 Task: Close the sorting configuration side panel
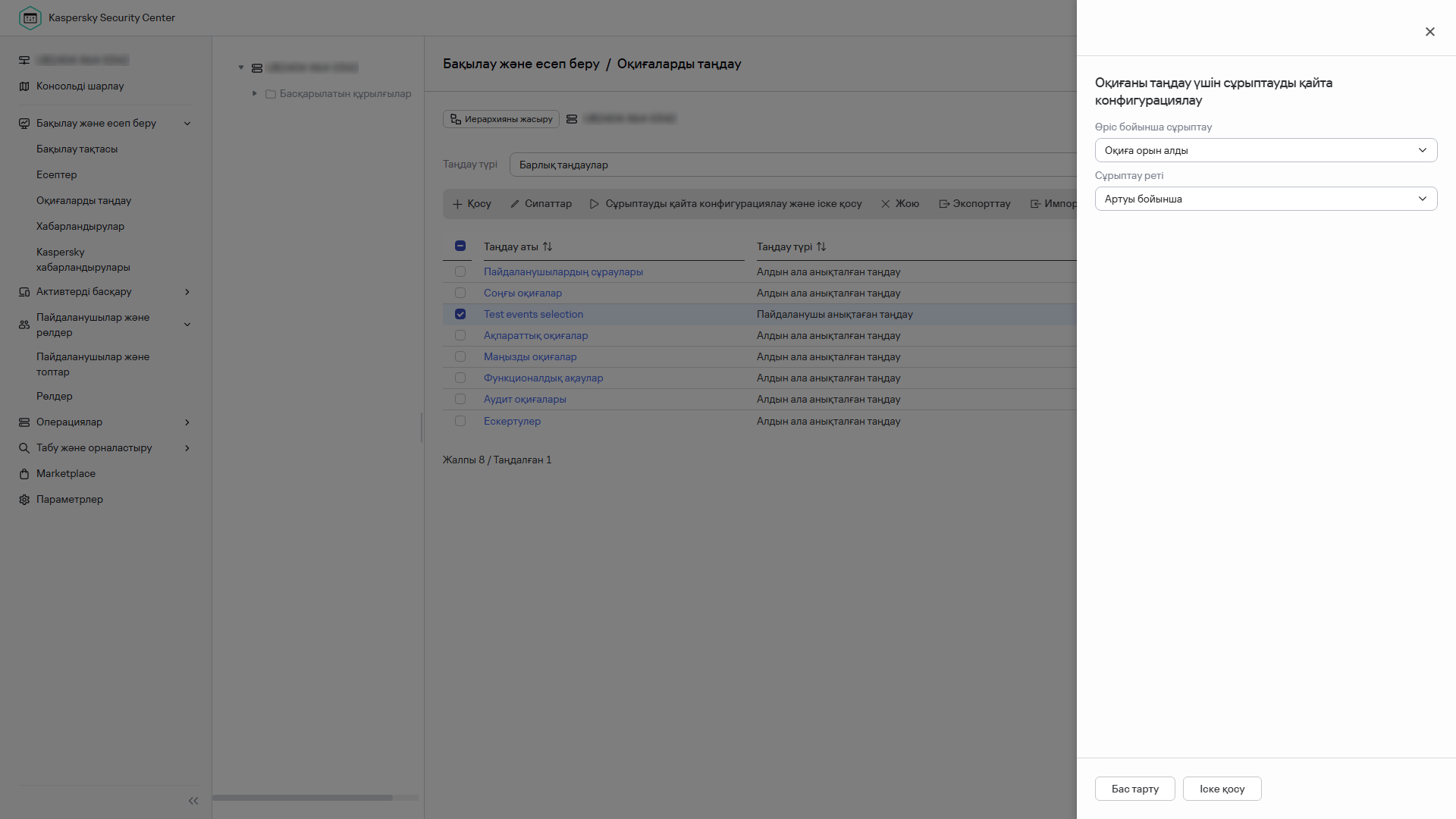point(1429,32)
